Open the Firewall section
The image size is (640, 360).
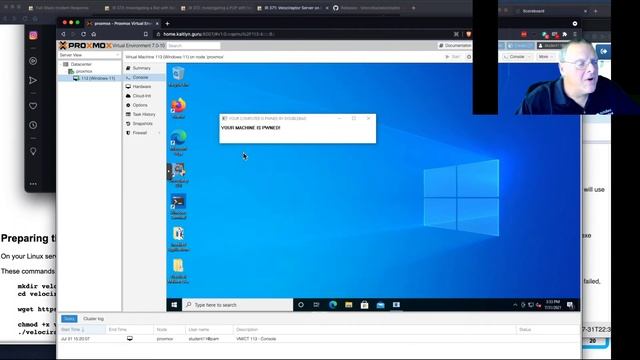140,133
